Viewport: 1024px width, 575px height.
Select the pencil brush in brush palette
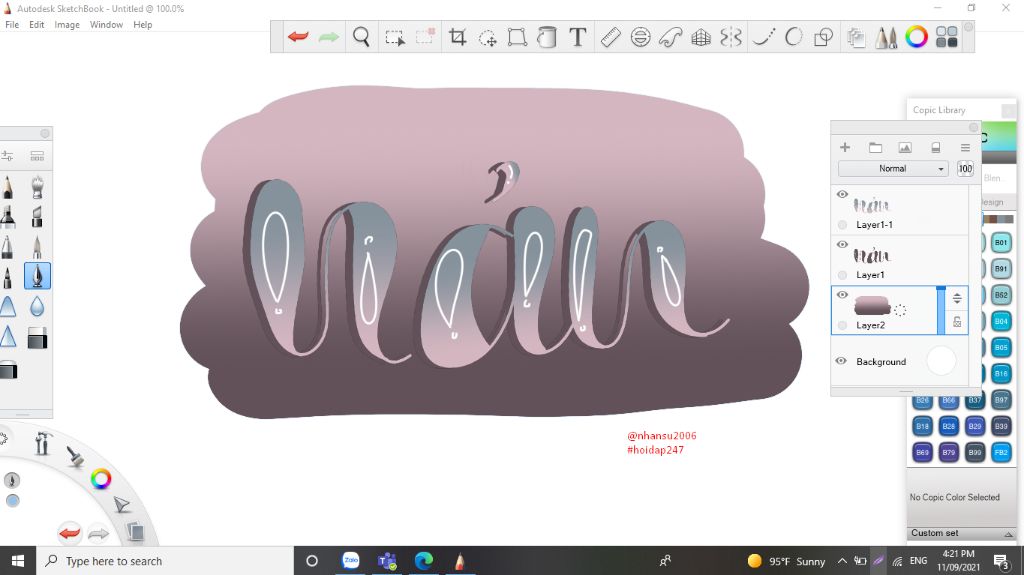pyautogui.click(x=8, y=186)
